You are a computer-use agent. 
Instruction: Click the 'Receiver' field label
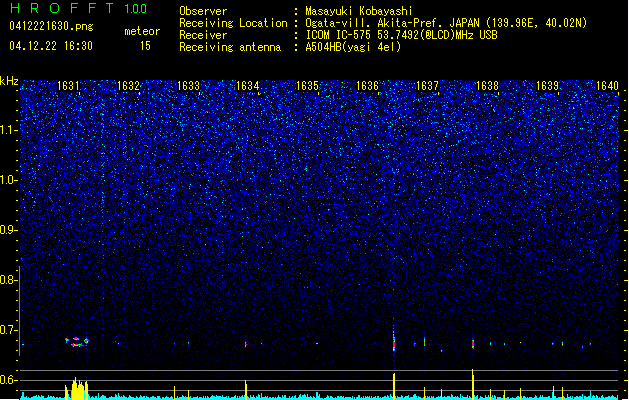point(203,35)
